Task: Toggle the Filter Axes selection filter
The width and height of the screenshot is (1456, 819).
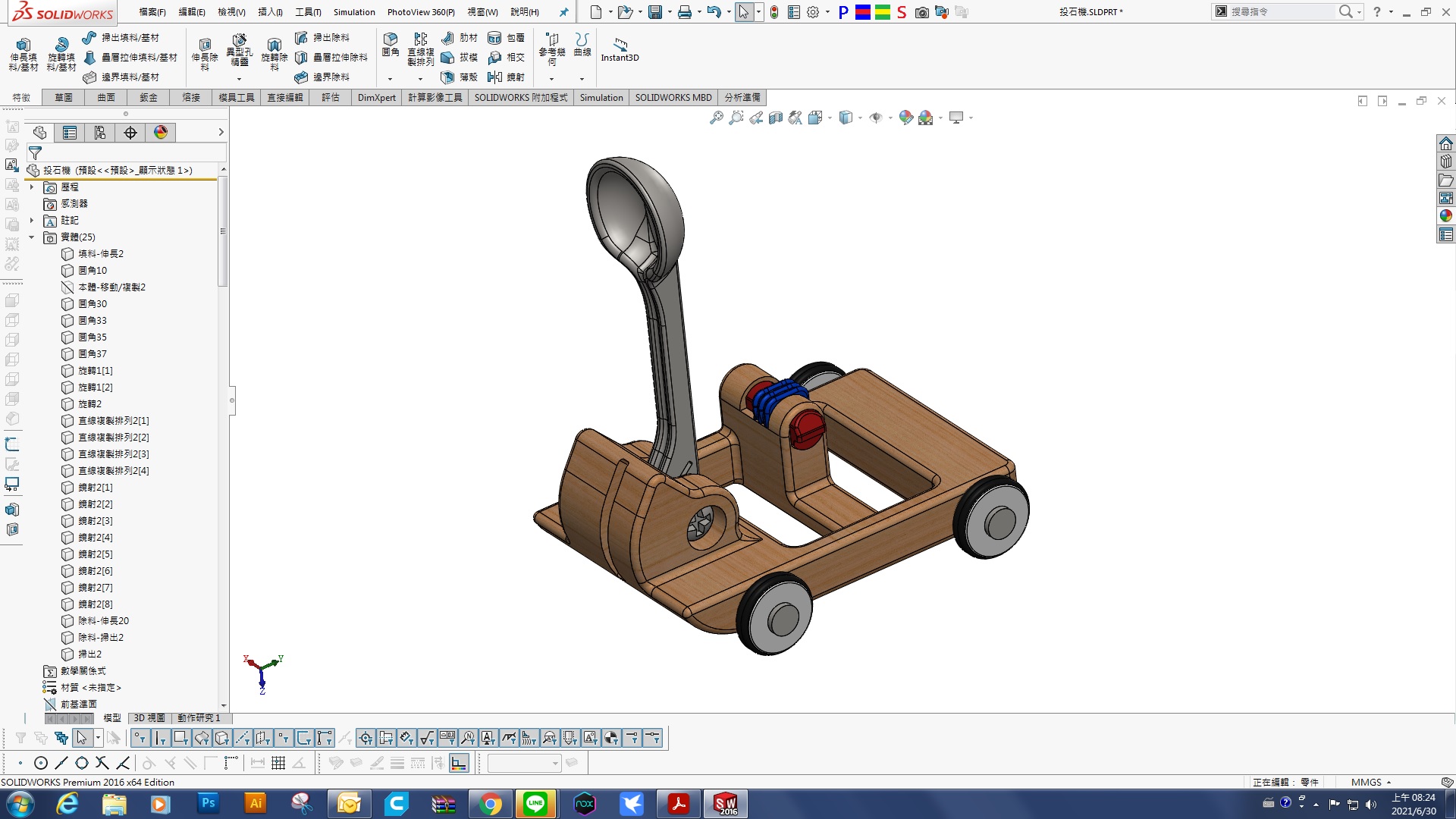Action: click(242, 738)
